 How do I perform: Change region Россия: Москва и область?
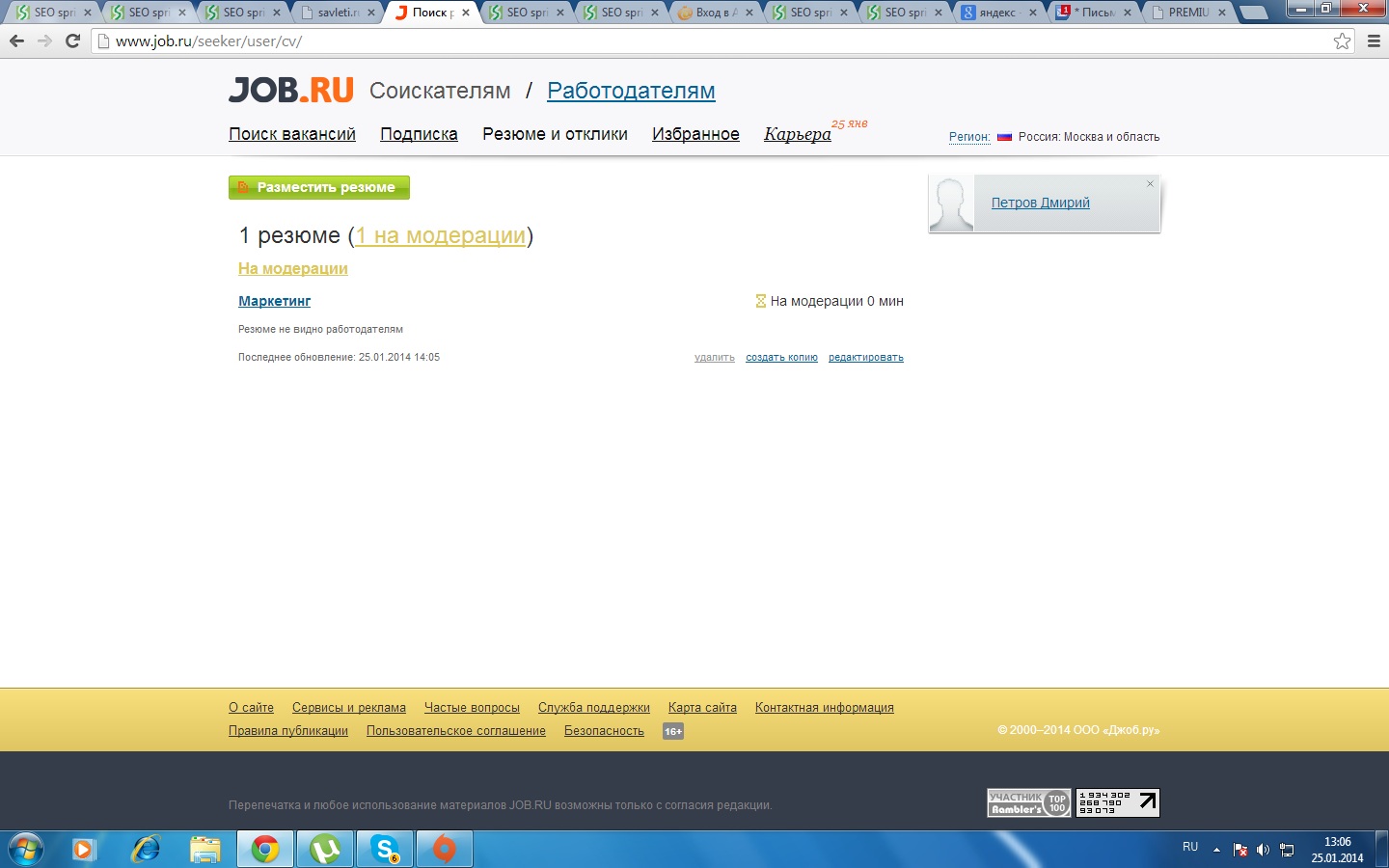pyautogui.click(x=1089, y=137)
